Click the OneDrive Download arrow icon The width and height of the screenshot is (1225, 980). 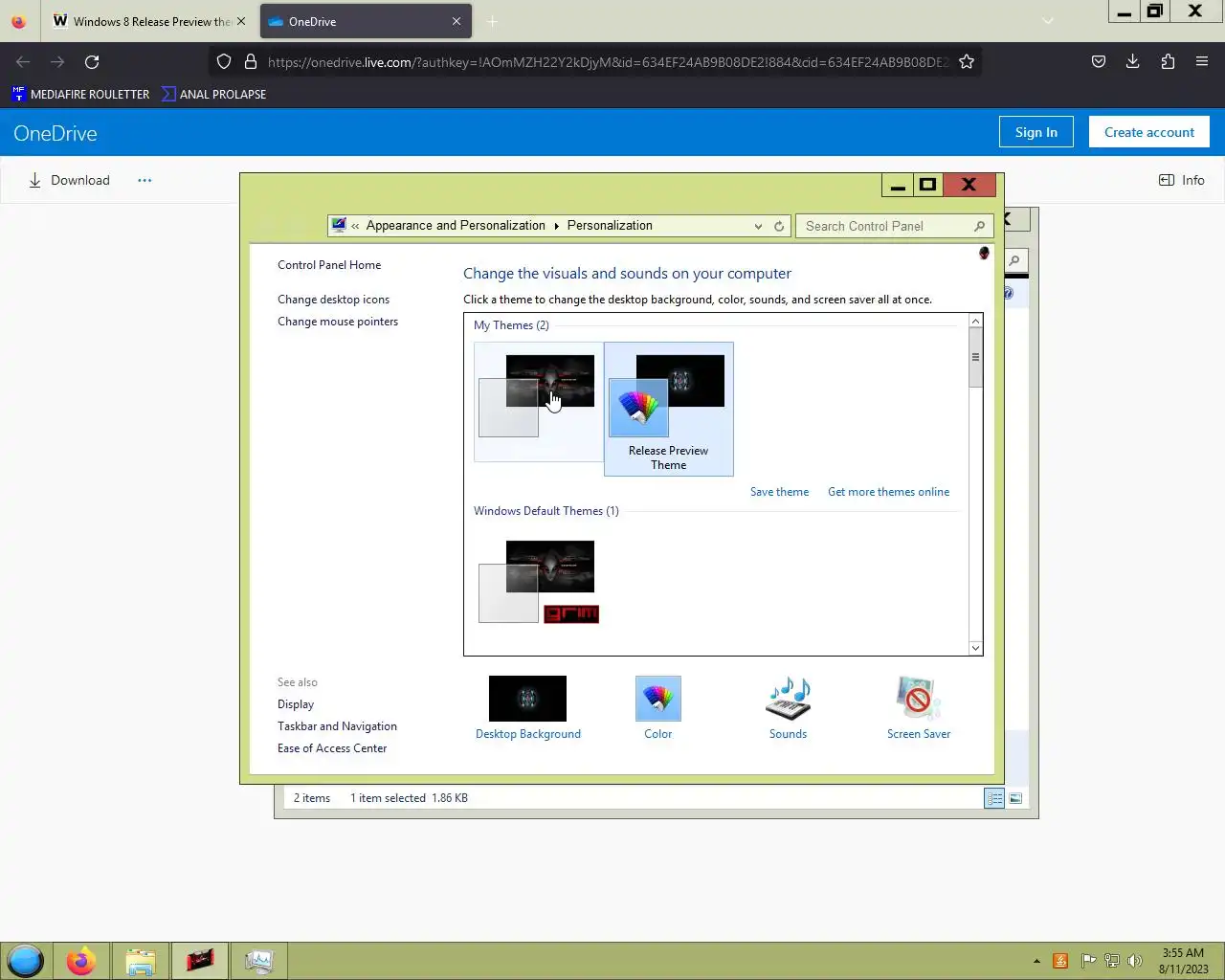click(x=34, y=180)
